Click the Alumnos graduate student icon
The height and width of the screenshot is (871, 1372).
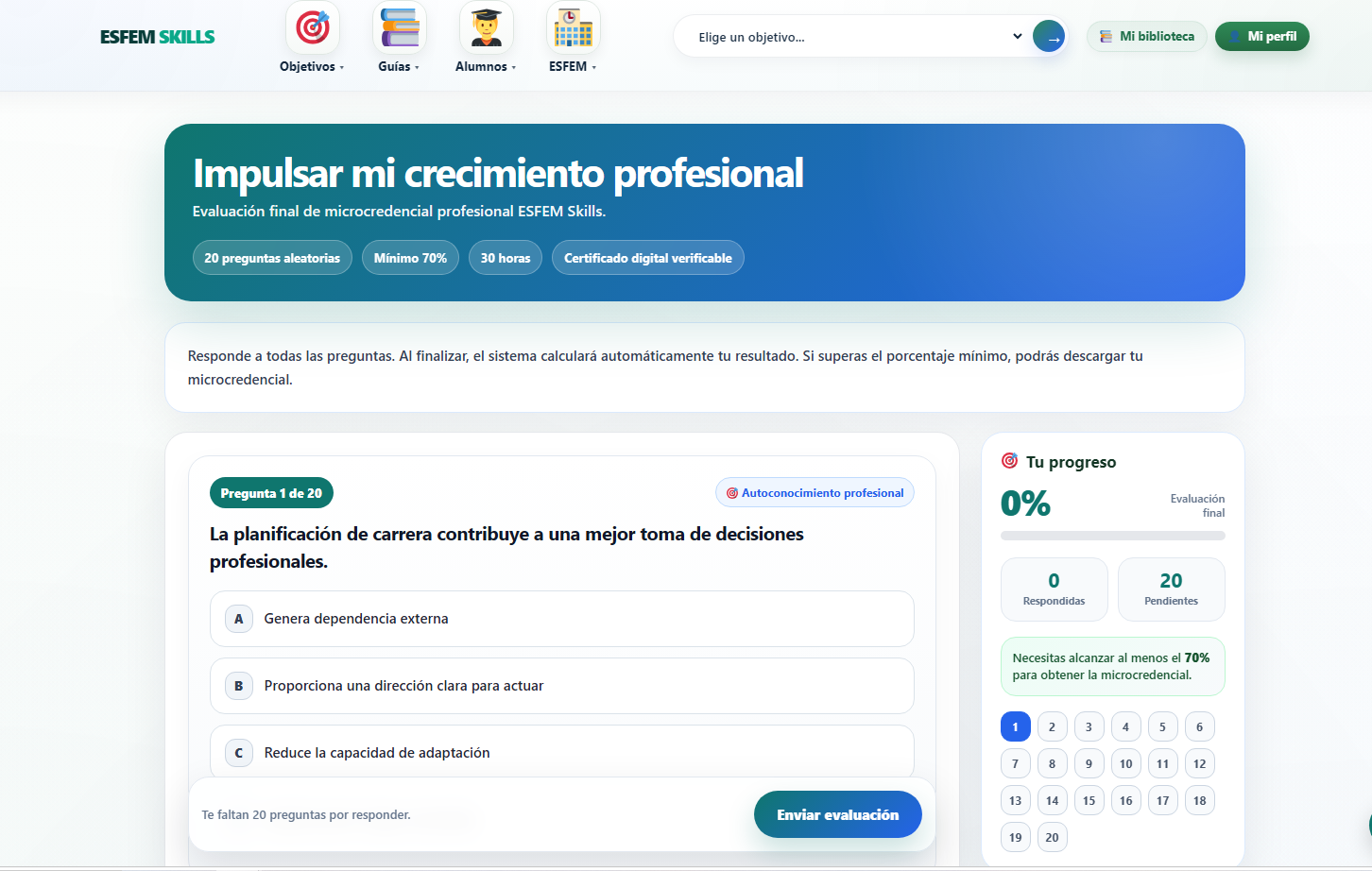(x=487, y=27)
